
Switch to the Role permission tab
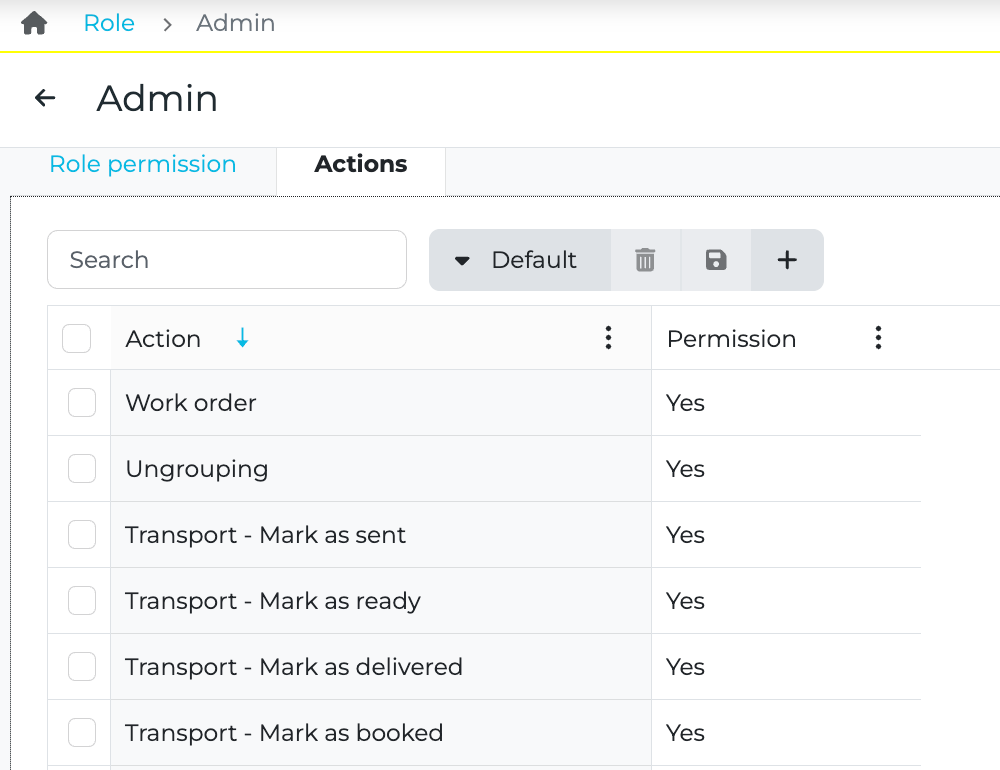click(143, 164)
